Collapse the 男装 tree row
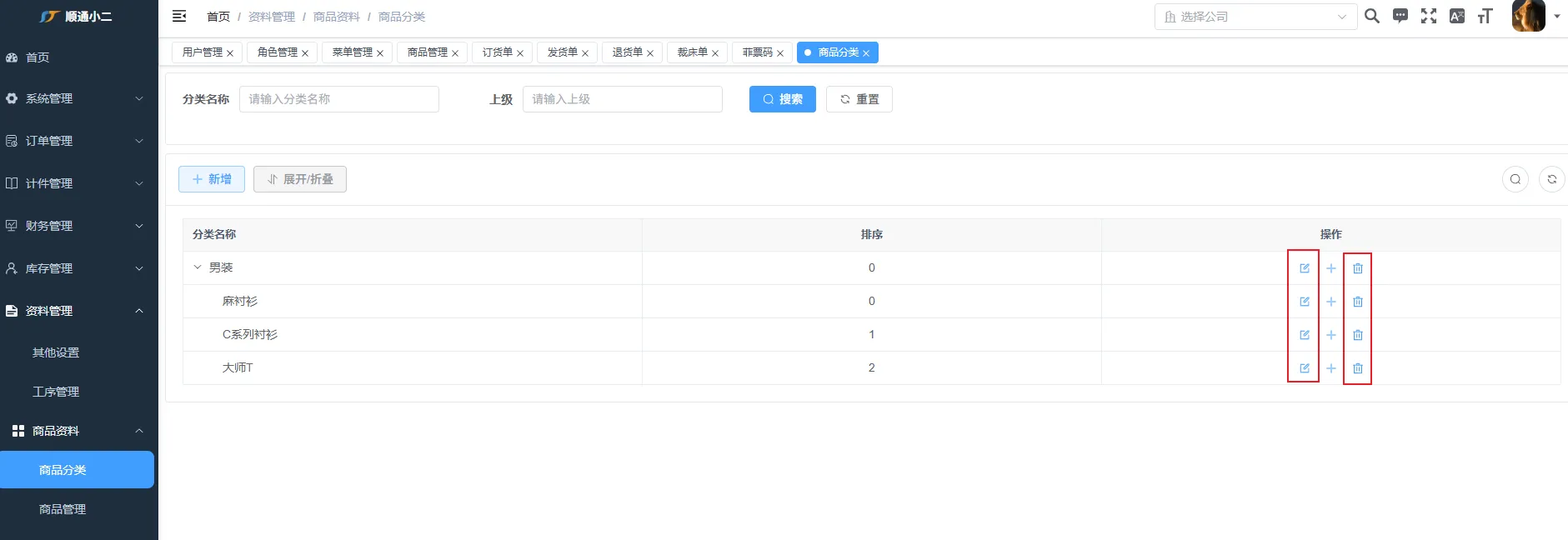Image resolution: width=1568 pixels, height=540 pixels. pyautogui.click(x=198, y=267)
